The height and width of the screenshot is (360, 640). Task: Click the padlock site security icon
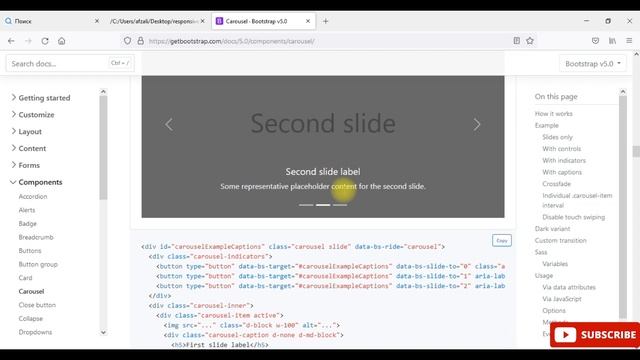140,41
